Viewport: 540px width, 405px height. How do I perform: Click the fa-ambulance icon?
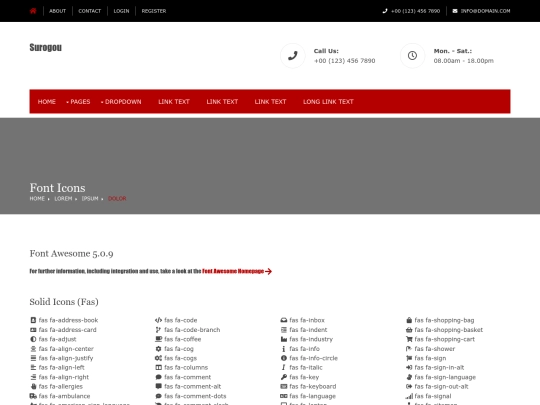[33, 396]
